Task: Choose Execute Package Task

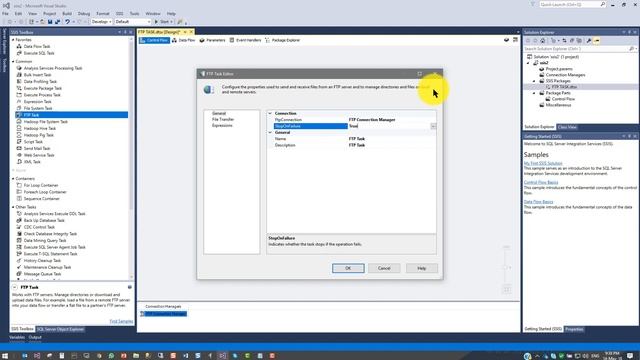Action: pos(42,88)
